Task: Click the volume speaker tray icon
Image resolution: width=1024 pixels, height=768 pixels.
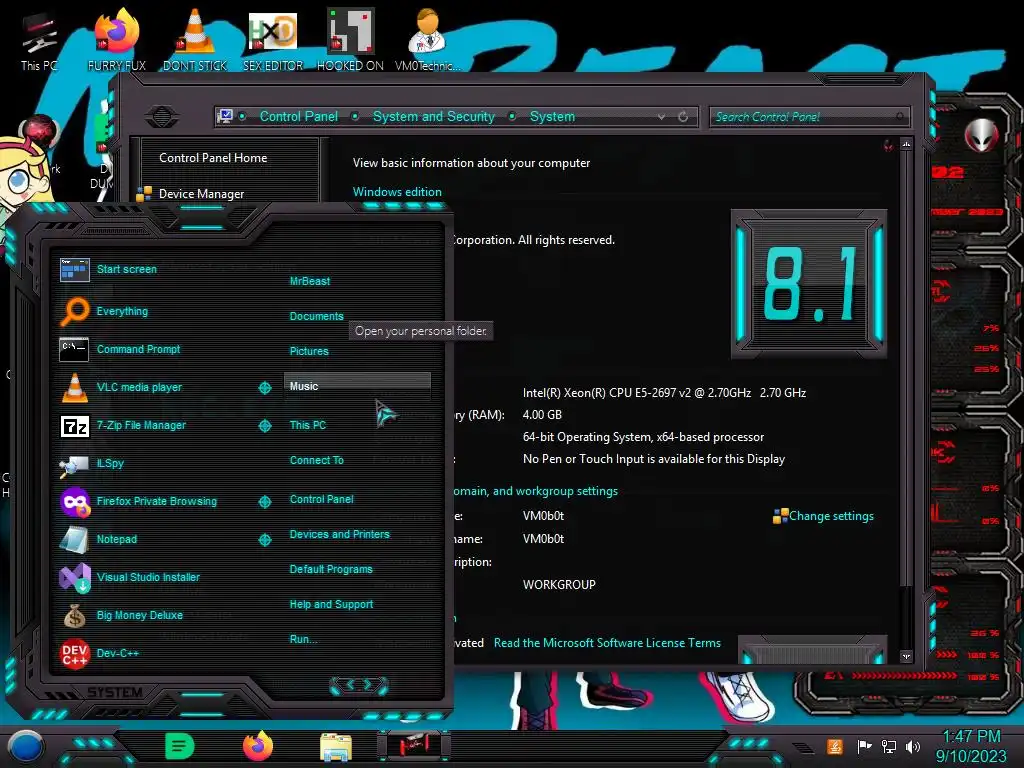Action: click(913, 746)
